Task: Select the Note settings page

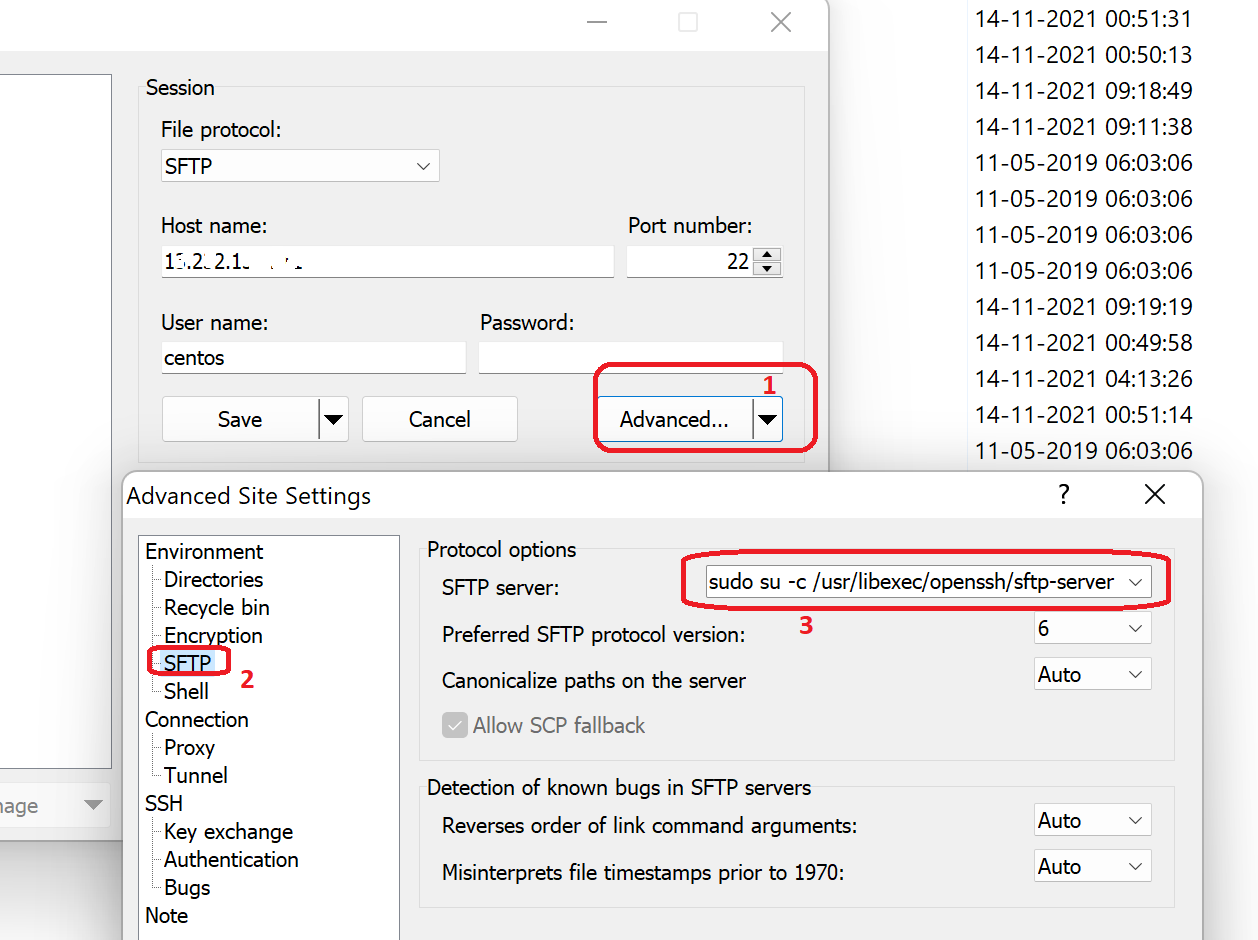Action: (x=166, y=915)
